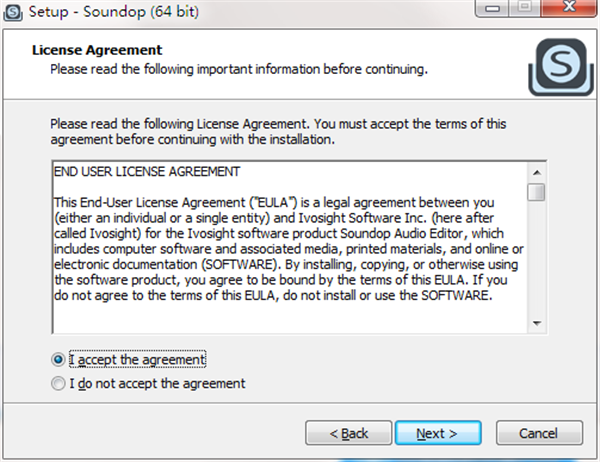Click the Soundop logo in the header
600x462 pixels.
549,68
